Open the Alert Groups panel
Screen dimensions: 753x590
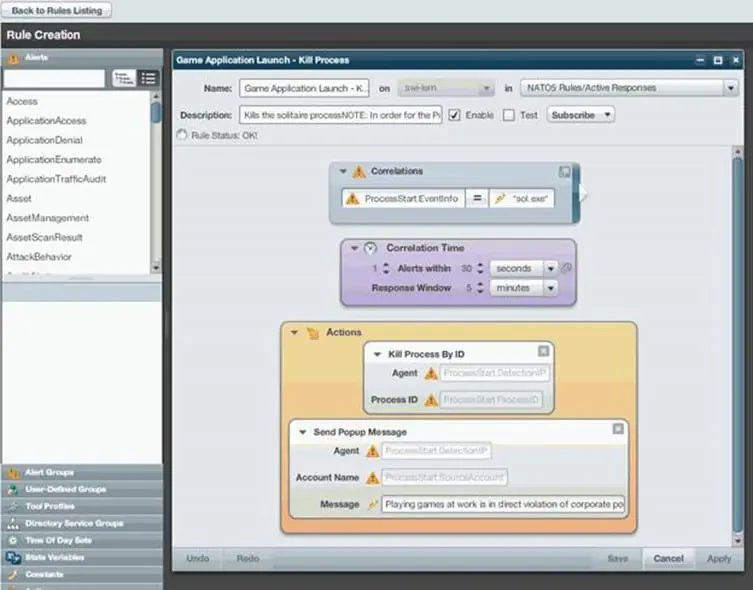tap(49, 472)
